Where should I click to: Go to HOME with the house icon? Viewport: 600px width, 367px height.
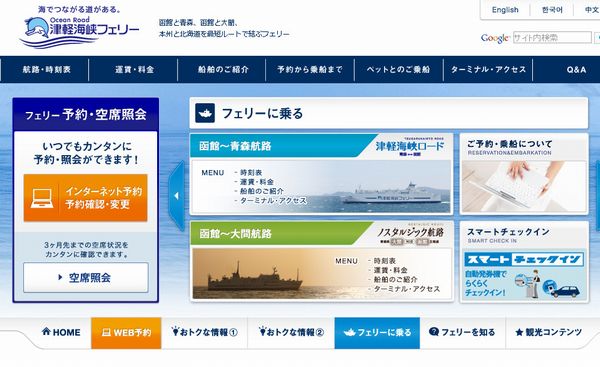tap(61, 332)
